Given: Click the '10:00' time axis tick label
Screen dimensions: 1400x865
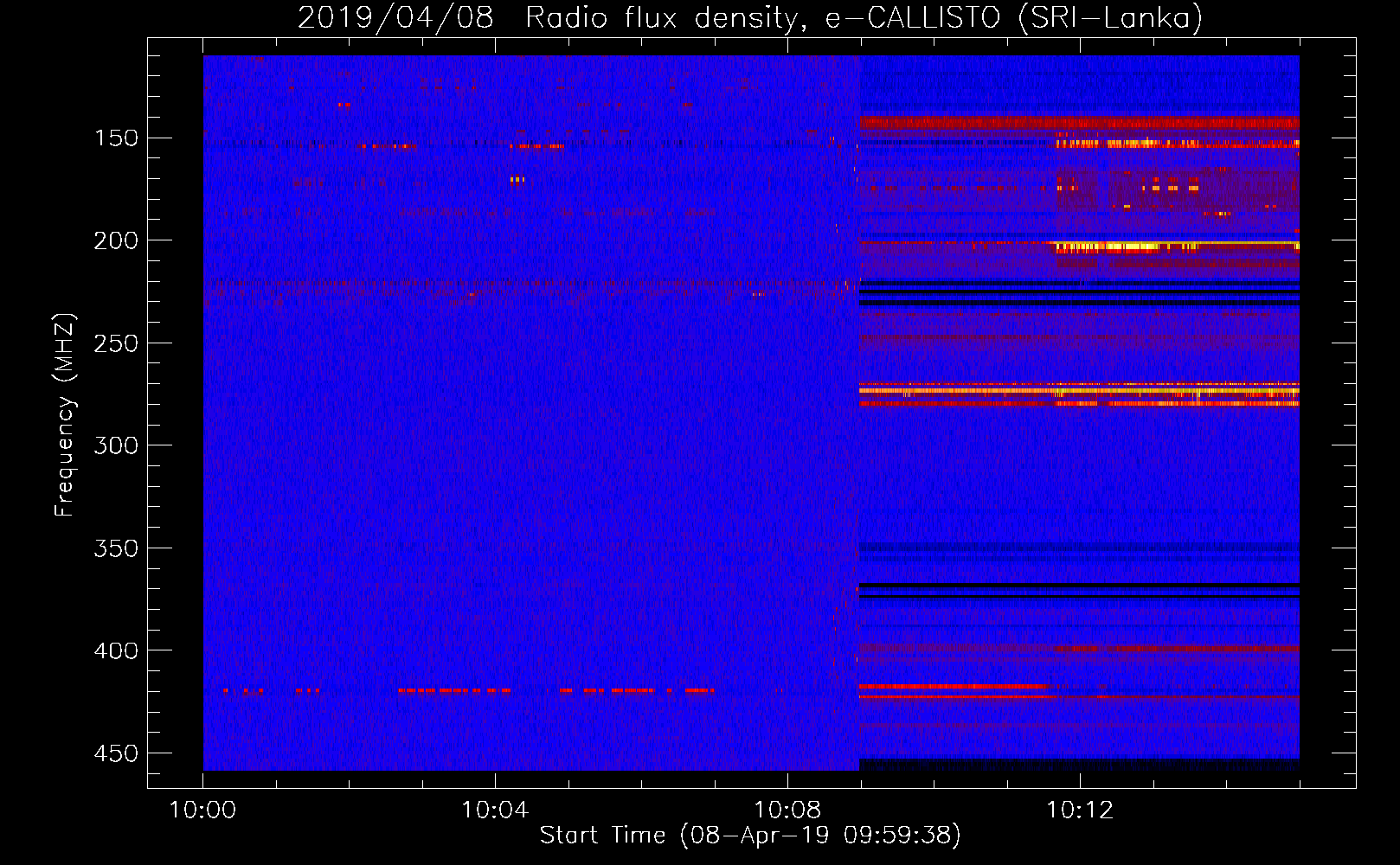Looking at the screenshot, I should 202,811.
